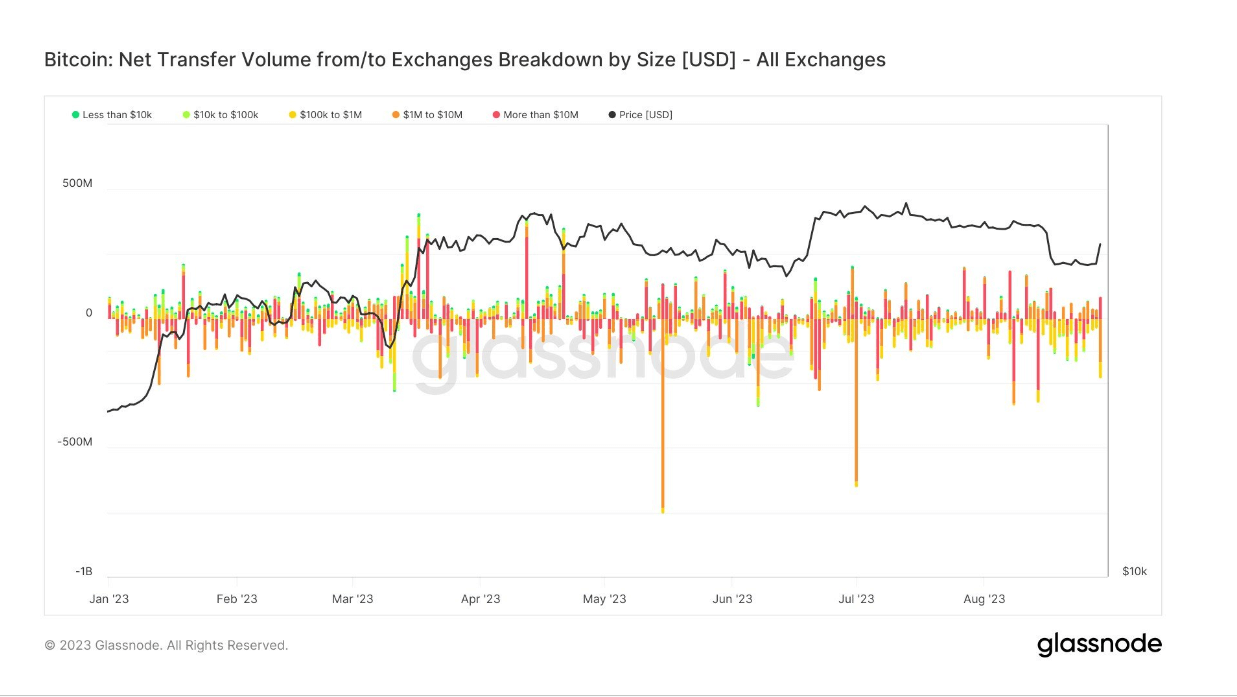Toggle the '$1M to $10M' legend label
This screenshot has width=1237, height=697.
pos(433,115)
